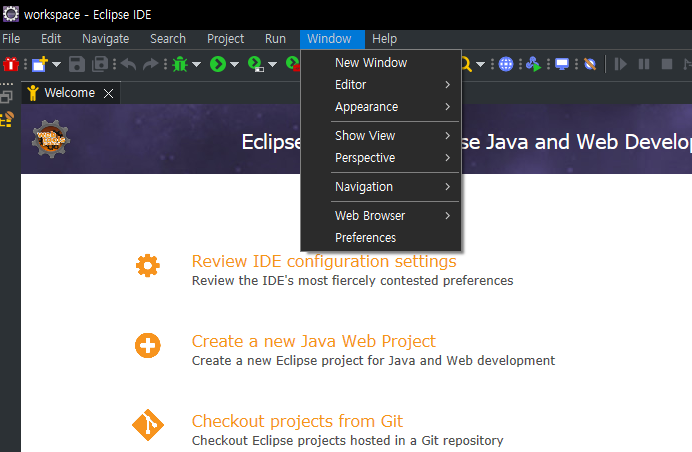The image size is (692, 452).
Task: Click the orange gear configuration icon
Action: [x=148, y=266]
